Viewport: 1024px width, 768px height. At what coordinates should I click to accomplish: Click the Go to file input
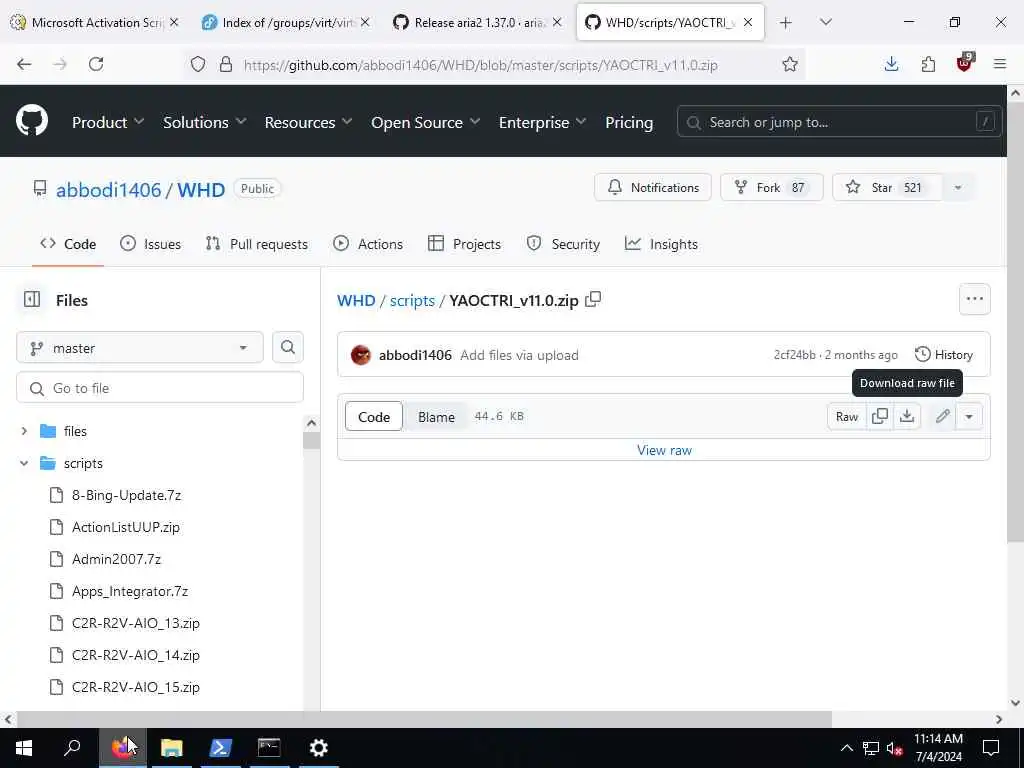pyautogui.click(x=160, y=388)
